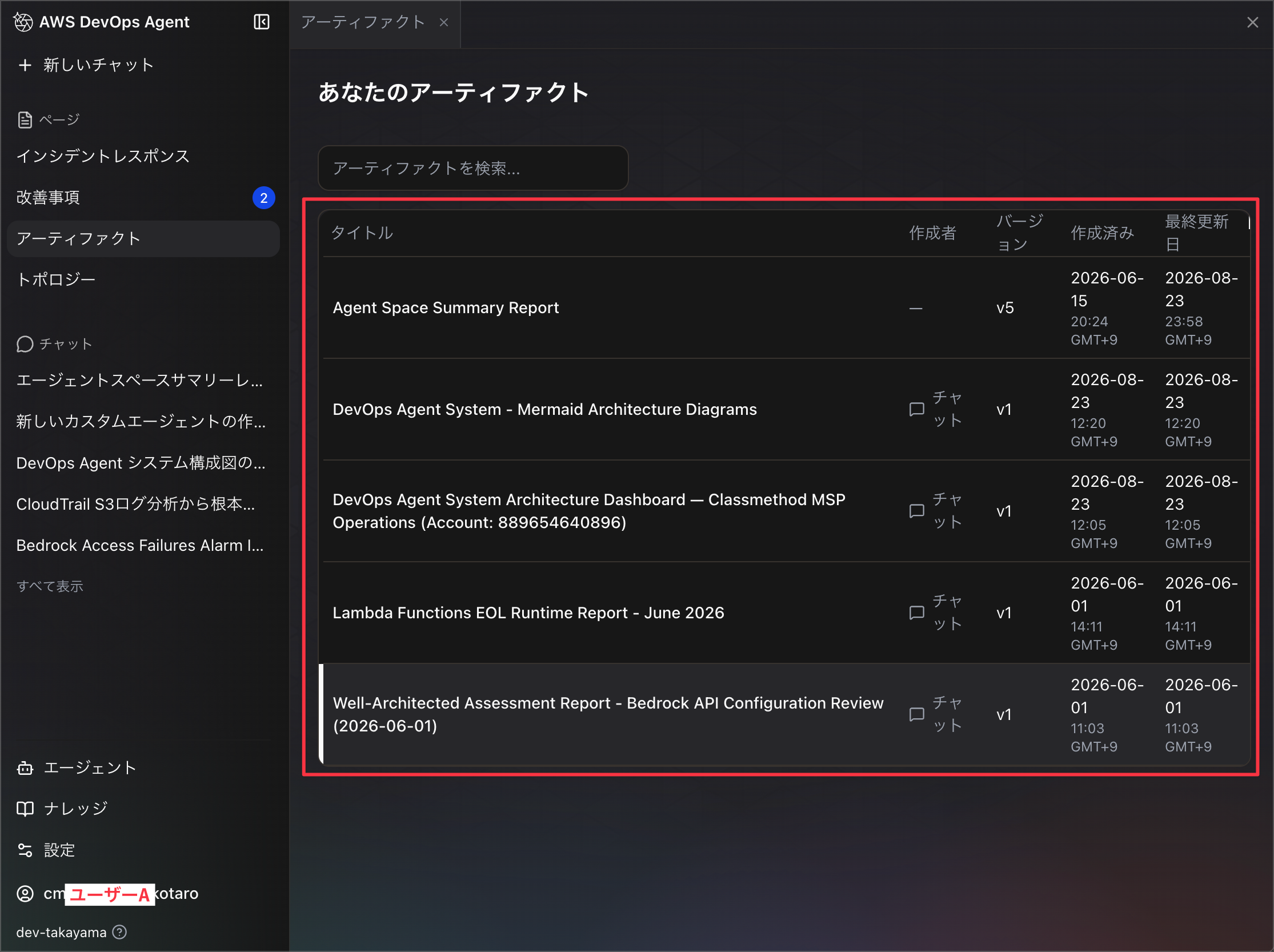The width and height of the screenshot is (1274, 952).
Task: Sort by the 作成者 column header
Action: click(933, 233)
